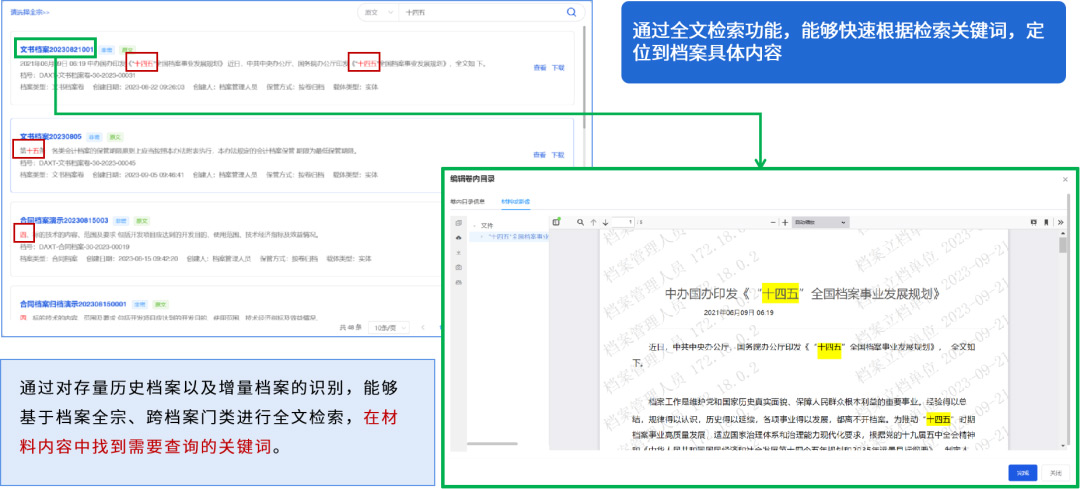This screenshot has height=489, width=1080.
Task: Switch to the 卷内目录信息 tab
Action: 467,200
